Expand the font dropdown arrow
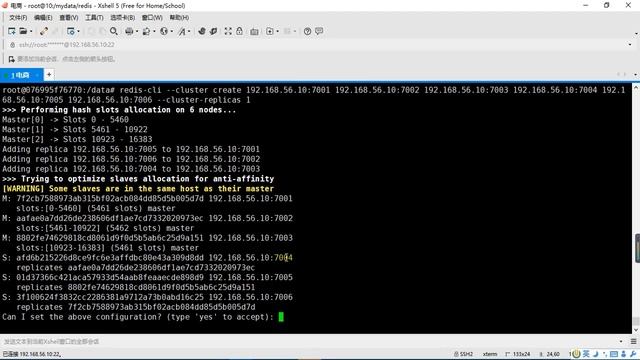 189,31
